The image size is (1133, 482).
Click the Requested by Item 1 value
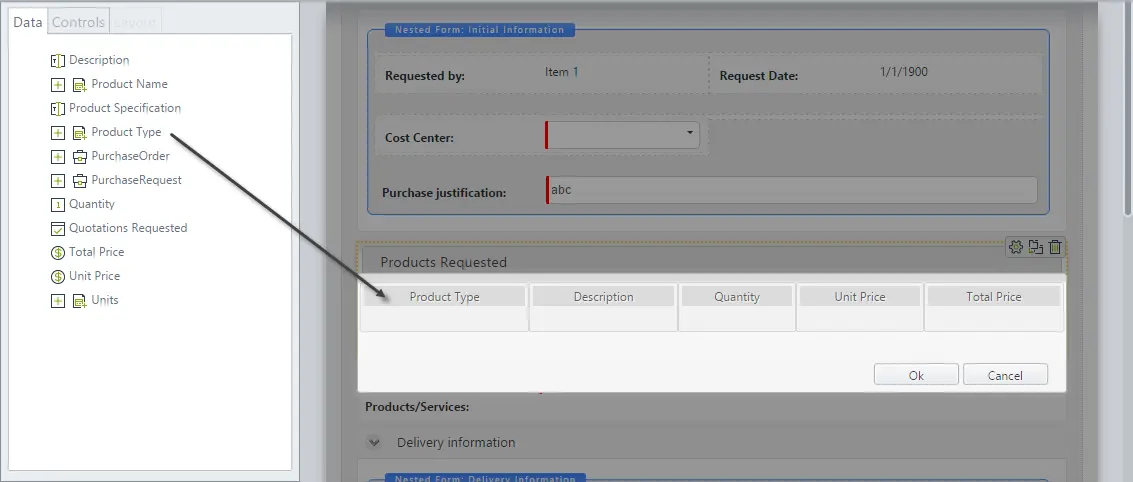tap(561, 72)
